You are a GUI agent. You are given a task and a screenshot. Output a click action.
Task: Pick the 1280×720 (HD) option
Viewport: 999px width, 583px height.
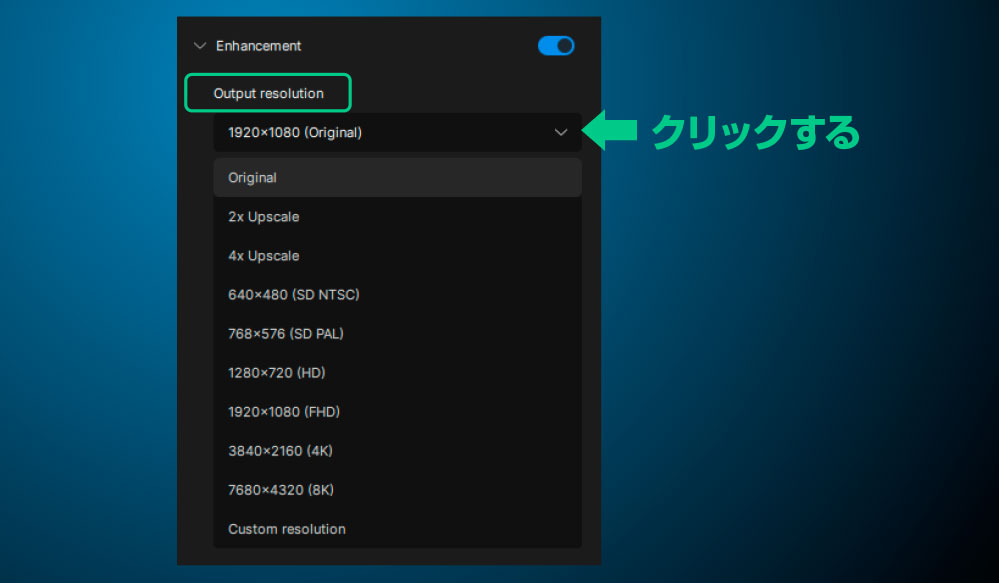click(x=276, y=373)
